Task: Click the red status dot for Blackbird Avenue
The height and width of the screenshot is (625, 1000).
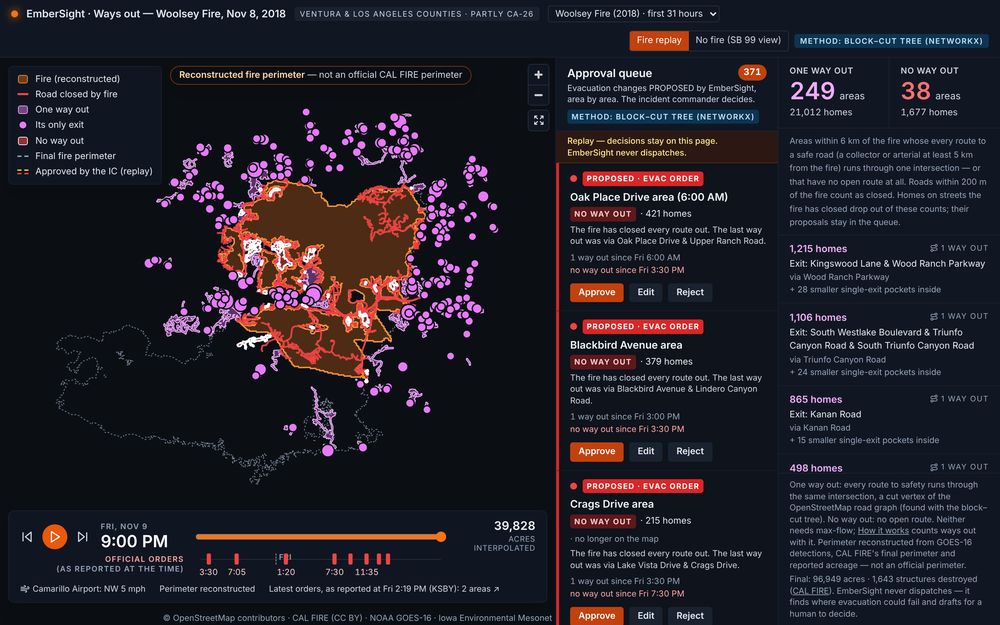Action: [573, 327]
